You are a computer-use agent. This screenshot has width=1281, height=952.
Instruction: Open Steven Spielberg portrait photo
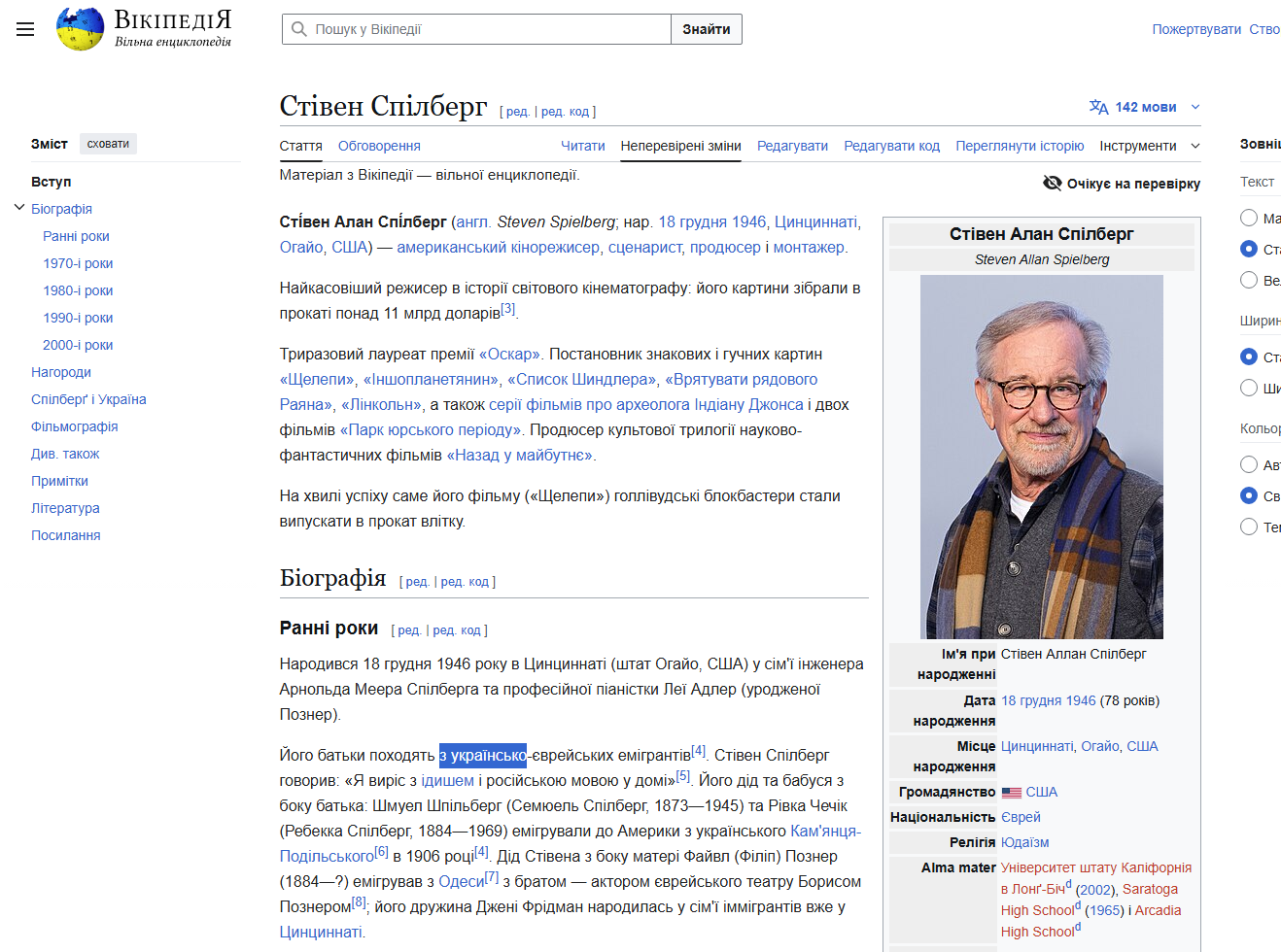pos(1042,457)
